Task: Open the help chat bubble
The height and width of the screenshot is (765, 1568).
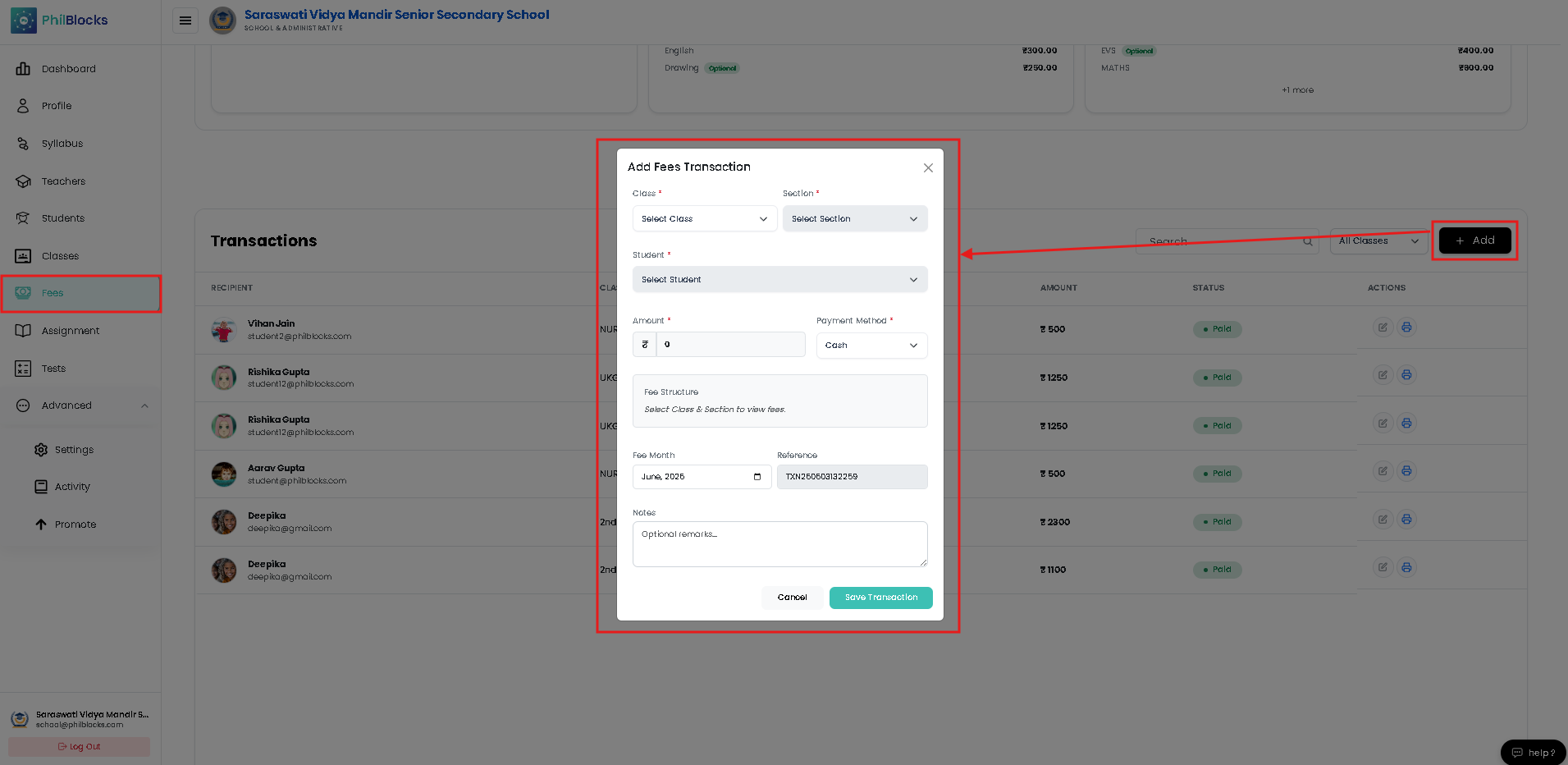Action: (1533, 753)
